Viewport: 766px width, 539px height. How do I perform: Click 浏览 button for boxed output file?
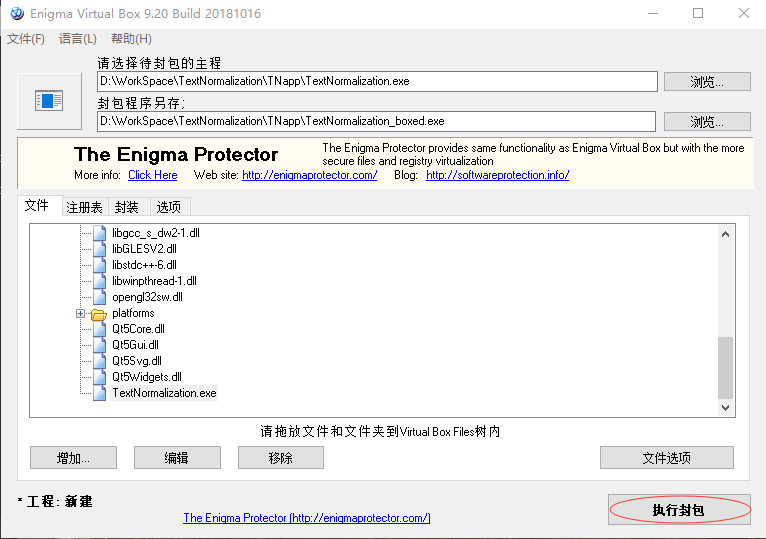707,122
